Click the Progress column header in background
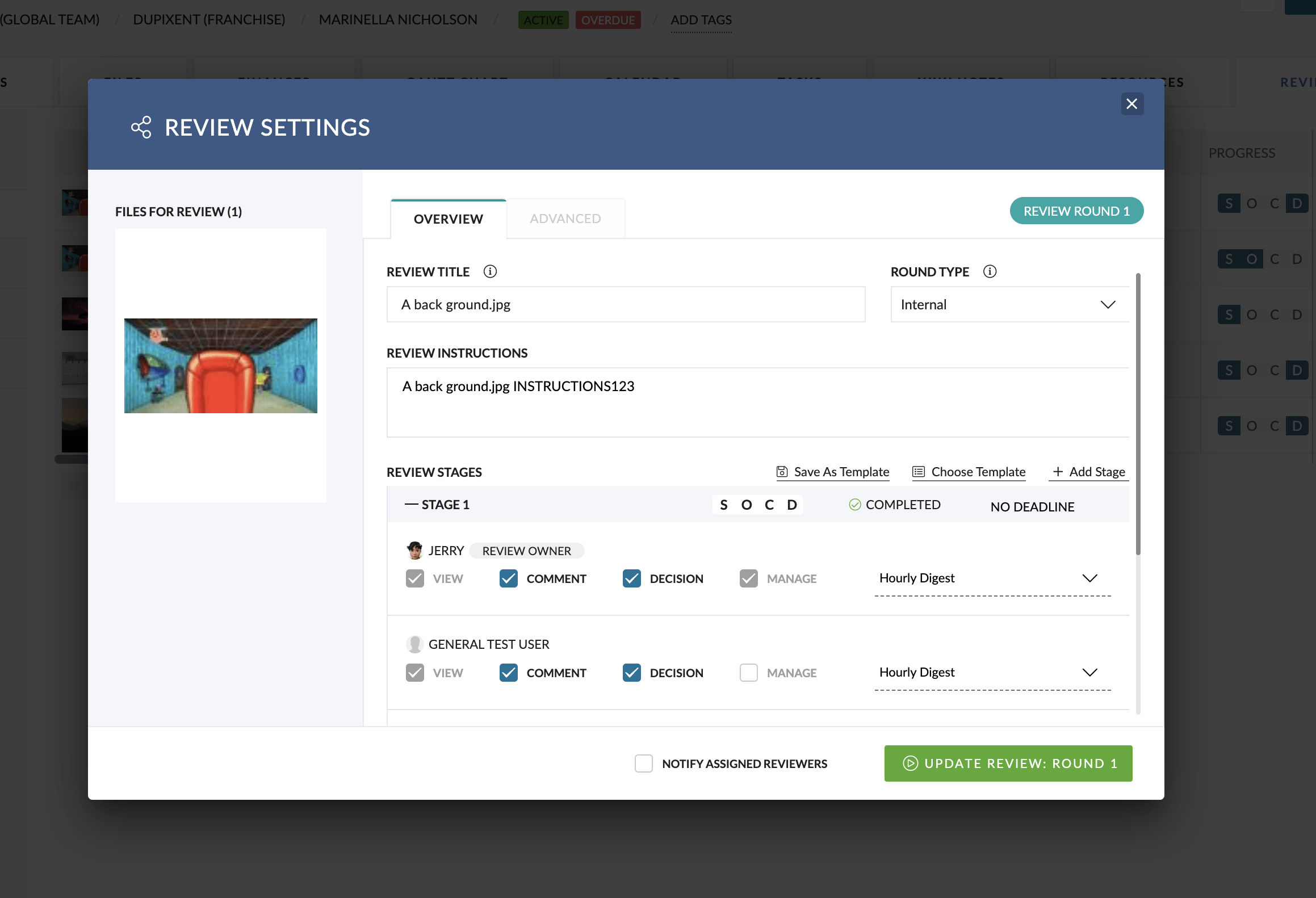Screen dimensions: 1316x898 pos(1242,153)
